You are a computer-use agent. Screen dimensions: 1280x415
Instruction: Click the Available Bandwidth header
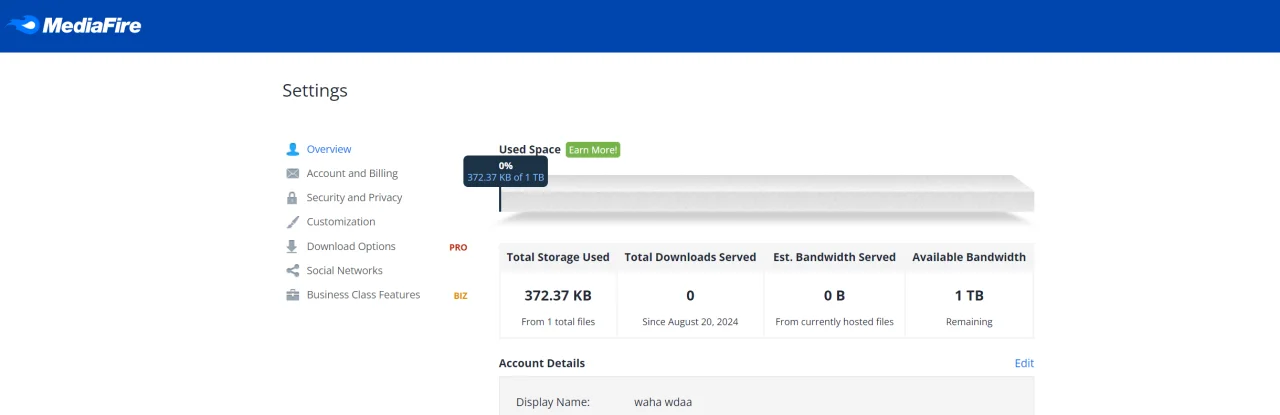969,257
